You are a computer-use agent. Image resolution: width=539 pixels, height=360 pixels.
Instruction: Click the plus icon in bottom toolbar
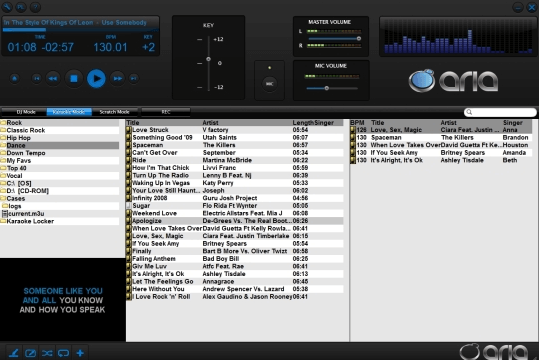pyautogui.click(x=80, y=353)
